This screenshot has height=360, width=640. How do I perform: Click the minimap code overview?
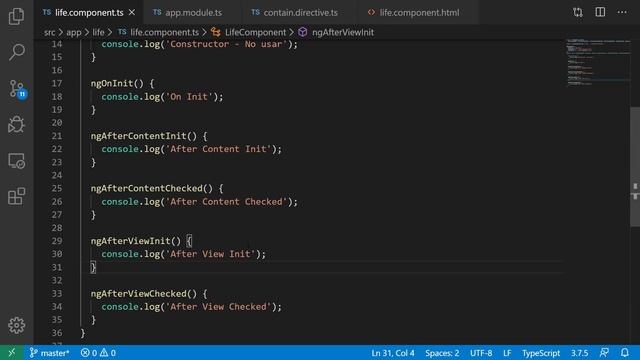[598, 62]
